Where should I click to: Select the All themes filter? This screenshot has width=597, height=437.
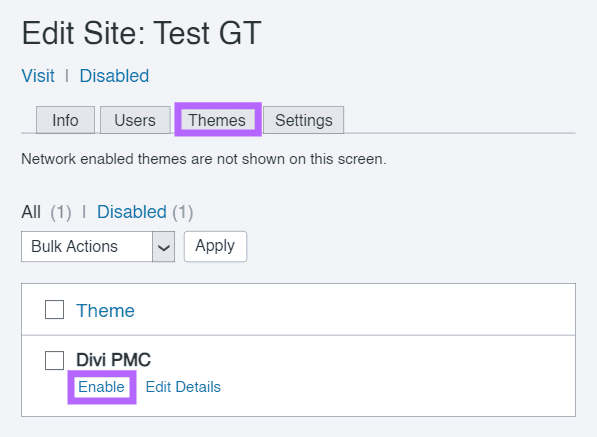(x=31, y=212)
